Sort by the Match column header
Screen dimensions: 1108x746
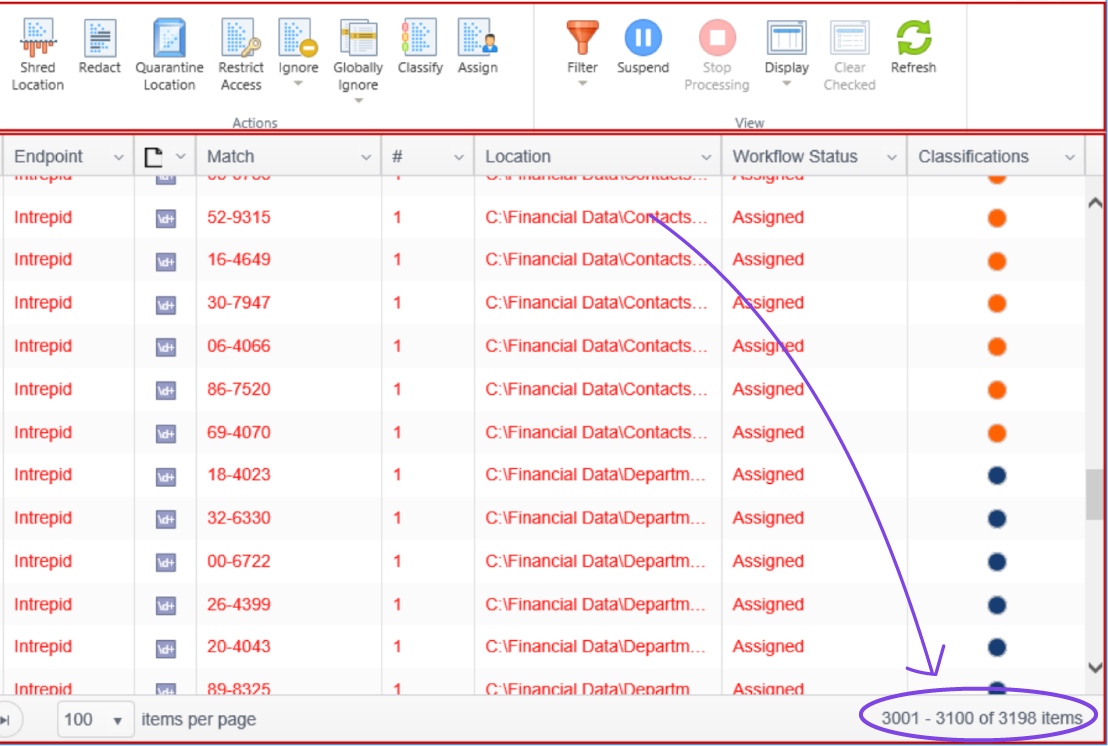coord(230,157)
